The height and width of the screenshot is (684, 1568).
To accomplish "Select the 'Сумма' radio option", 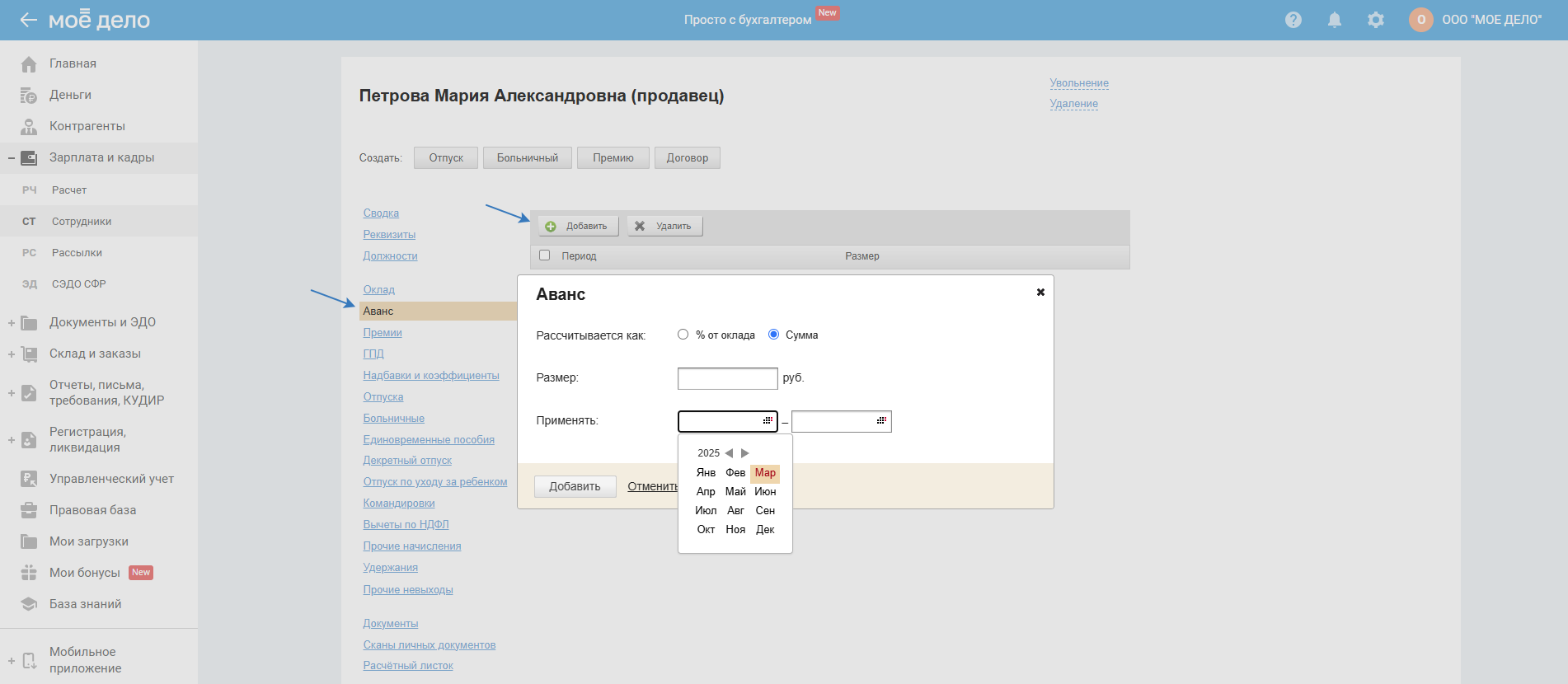I will 773,335.
